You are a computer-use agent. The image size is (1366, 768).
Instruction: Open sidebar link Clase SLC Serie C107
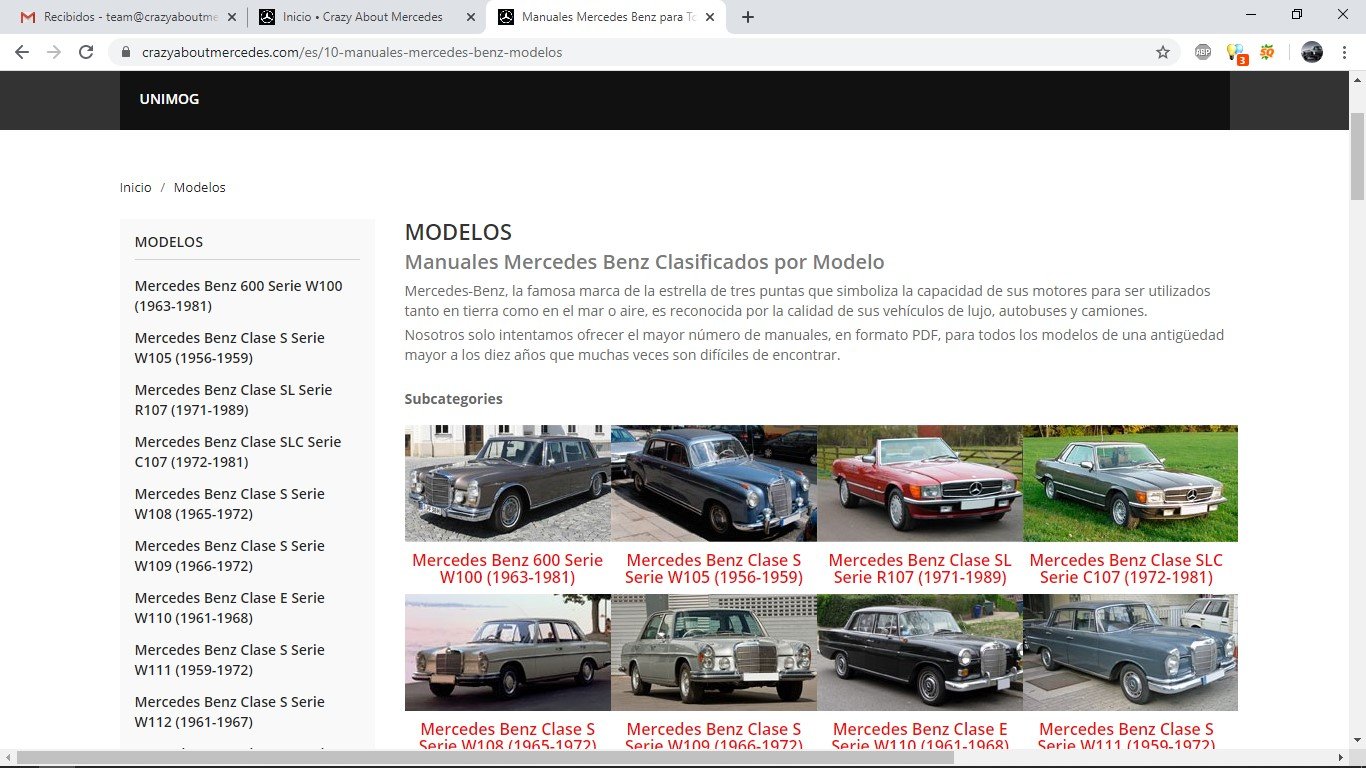click(x=238, y=452)
